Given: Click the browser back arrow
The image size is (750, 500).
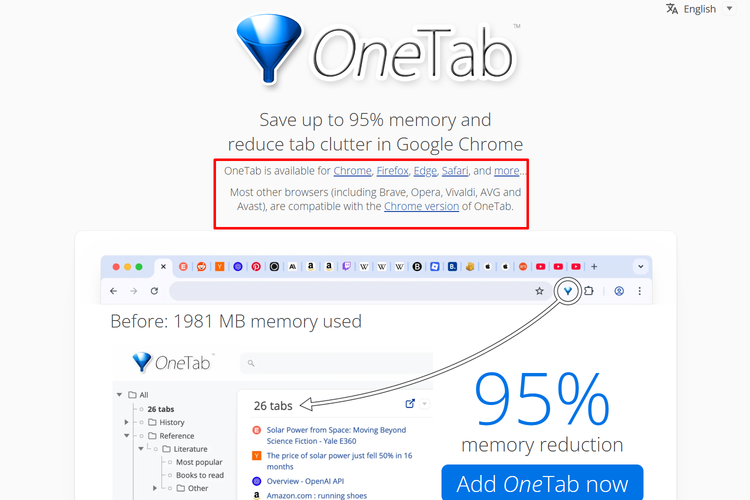Looking at the screenshot, I should click(113, 291).
